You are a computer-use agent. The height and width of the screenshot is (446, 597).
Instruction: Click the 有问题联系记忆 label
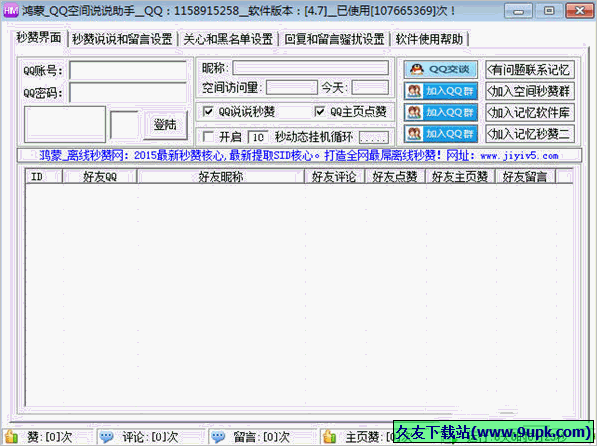tap(530, 70)
